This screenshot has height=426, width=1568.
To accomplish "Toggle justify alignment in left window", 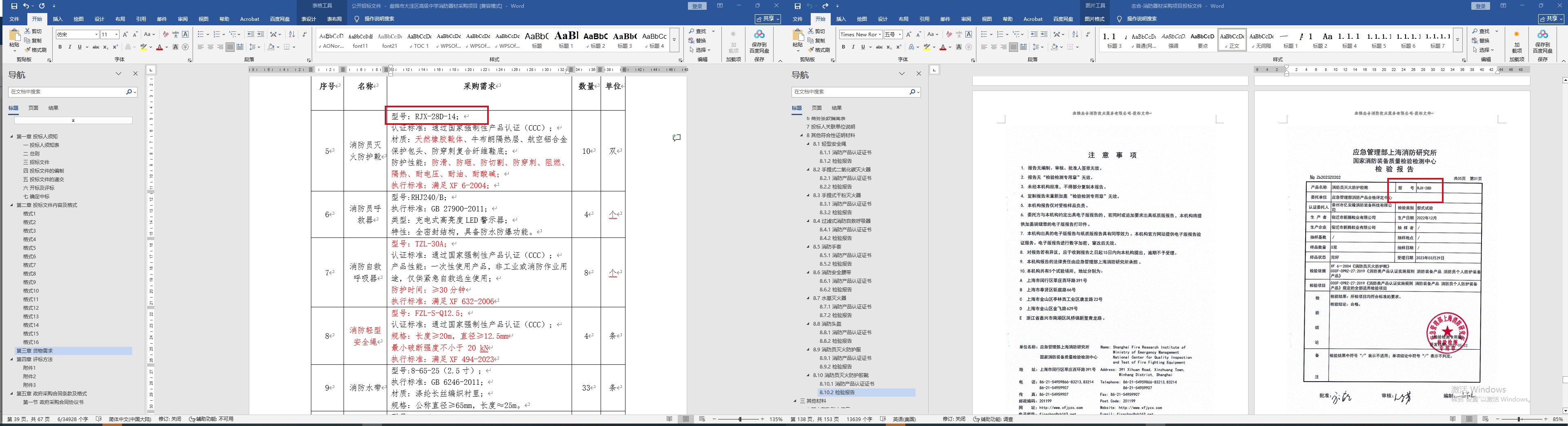I will pos(229,47).
